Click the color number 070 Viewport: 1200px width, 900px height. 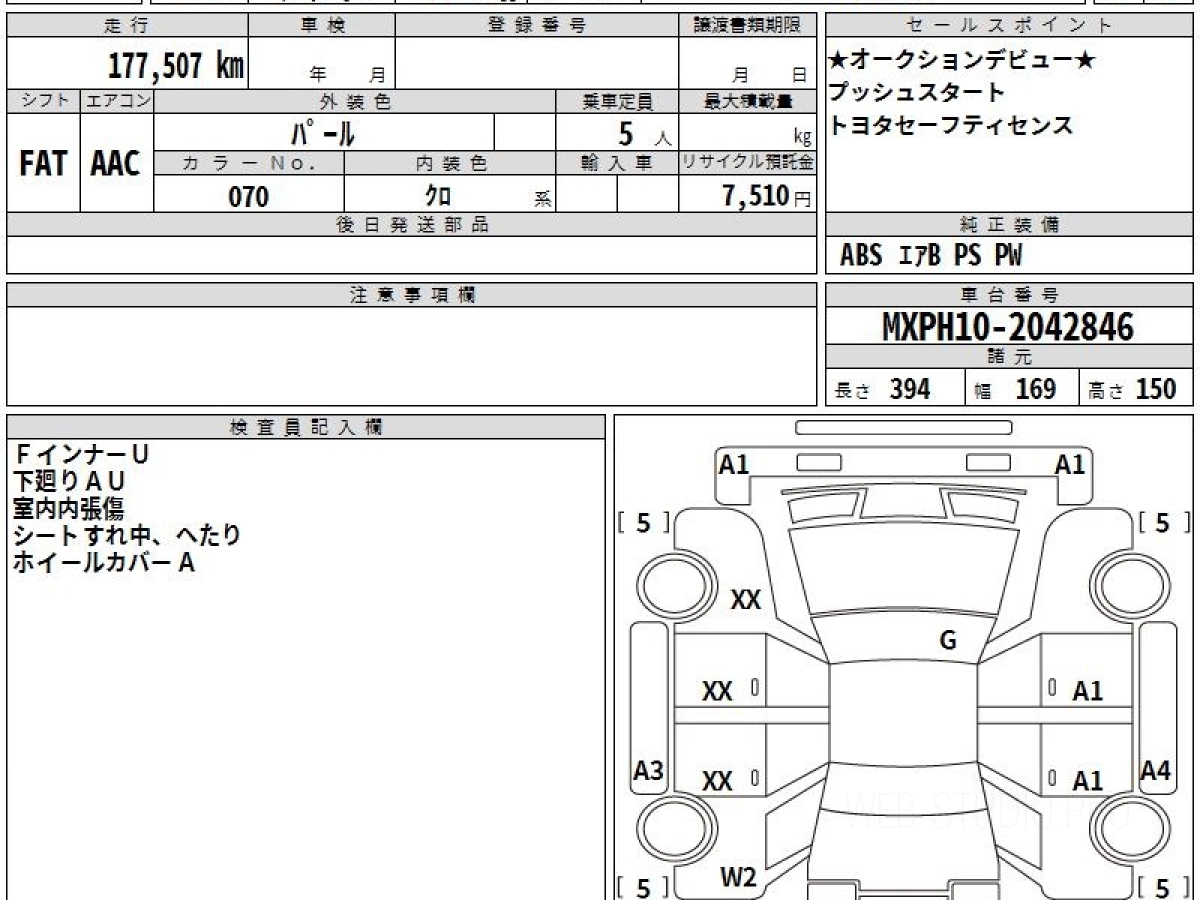pos(249,197)
